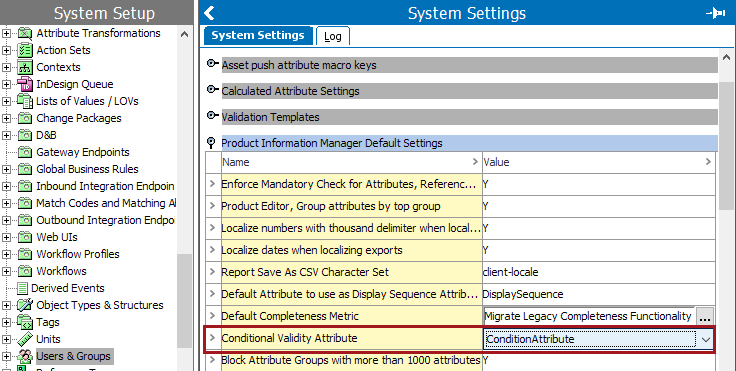
Task: Open the Conditional Validity Attribute dropdown arrow
Action: tap(705, 339)
